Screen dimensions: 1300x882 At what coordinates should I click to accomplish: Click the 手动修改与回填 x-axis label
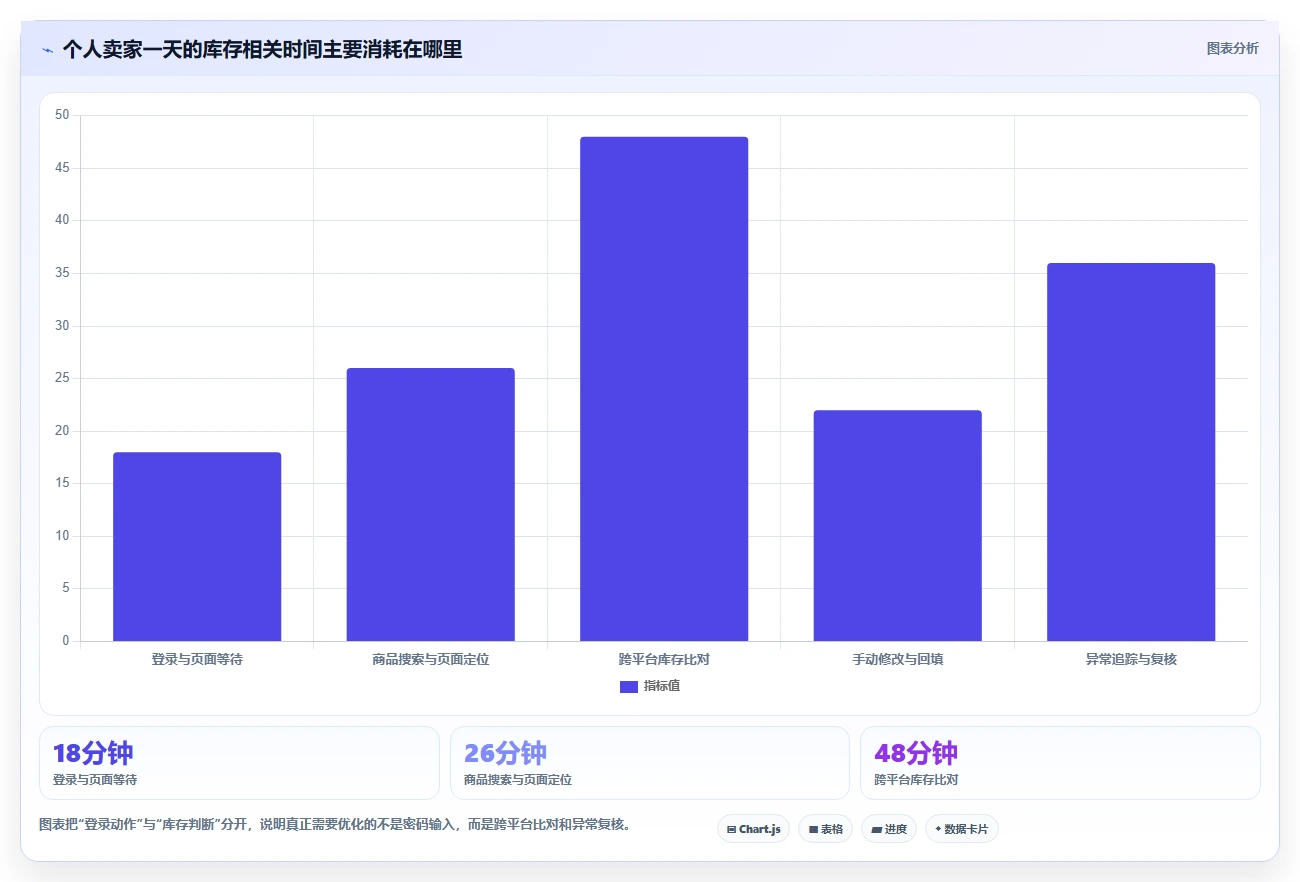click(x=898, y=660)
